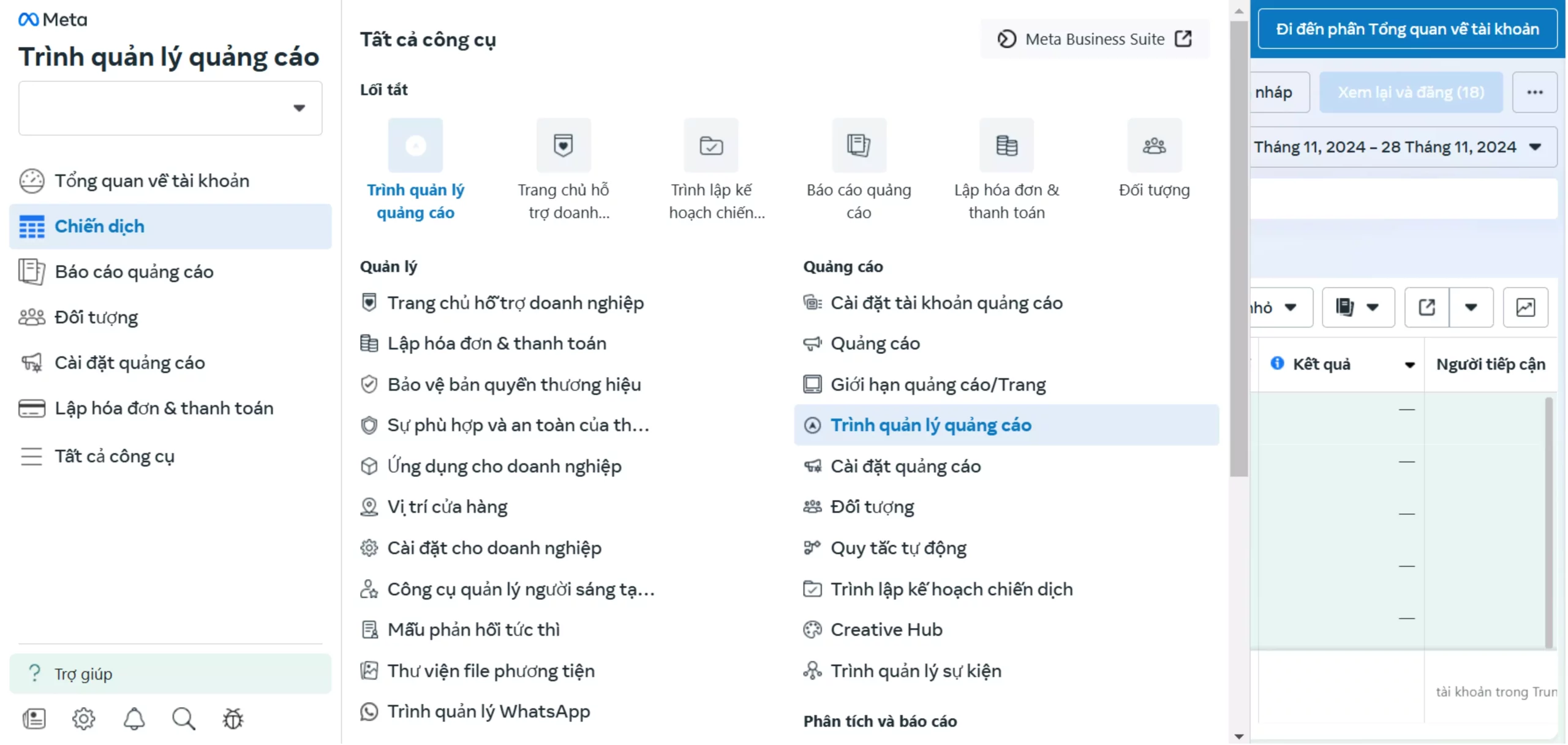Click the tools menu vertical scrollbar

[x=1238, y=245]
